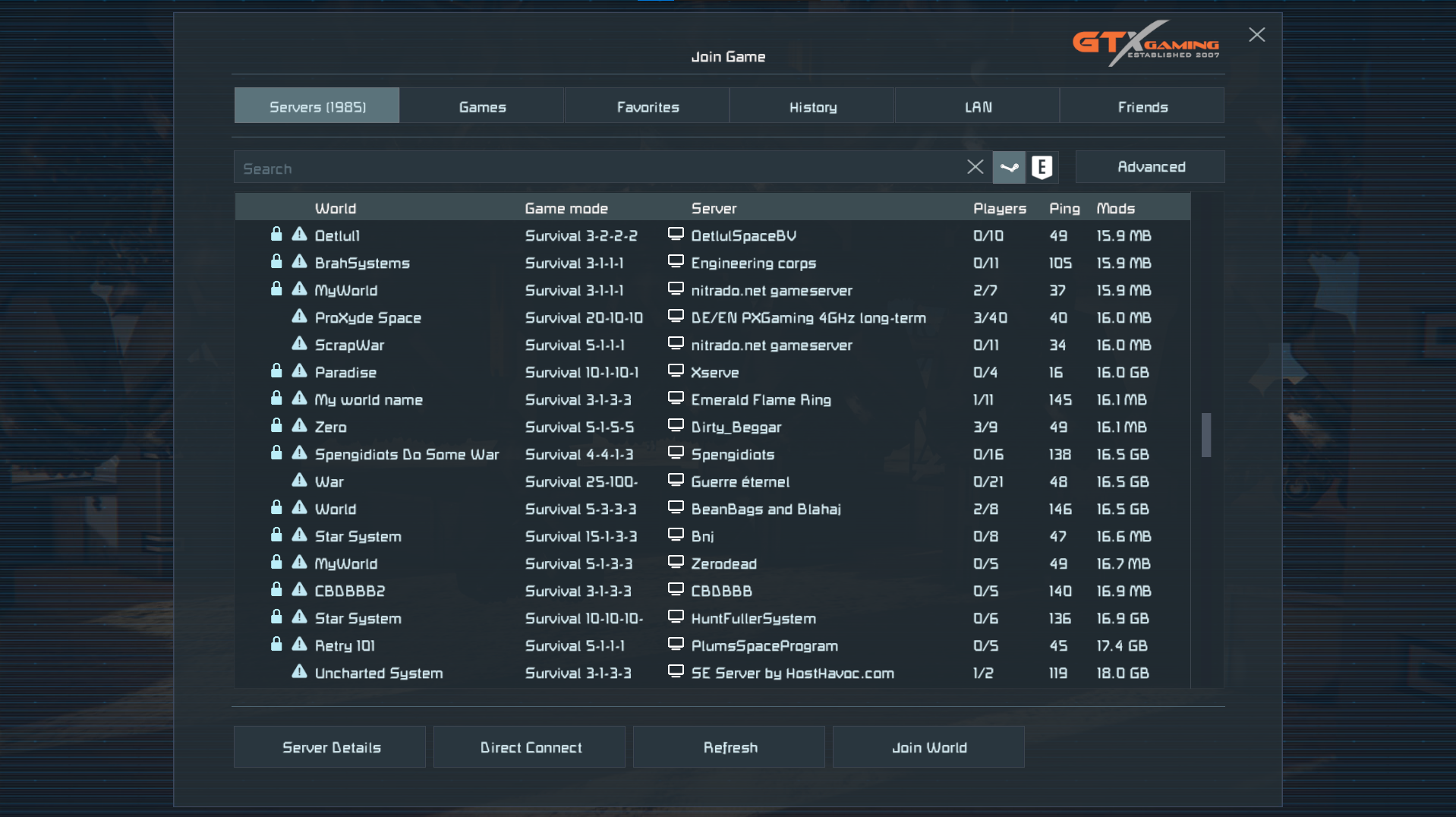The height and width of the screenshot is (817, 1456).
Task: Click the lock icon on Detlul1 row
Action: coord(276,234)
